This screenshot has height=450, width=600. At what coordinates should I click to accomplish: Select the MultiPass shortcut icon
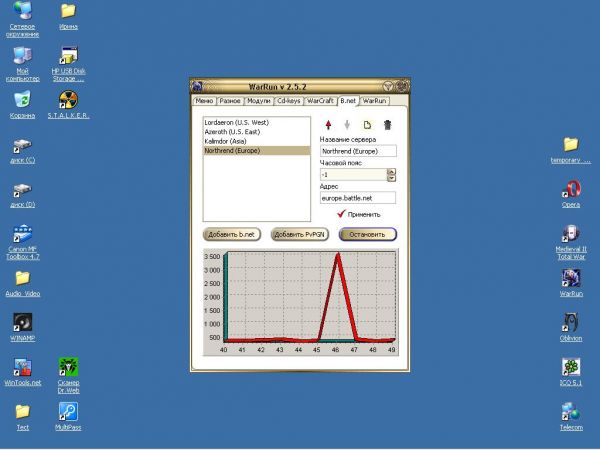(x=68, y=417)
